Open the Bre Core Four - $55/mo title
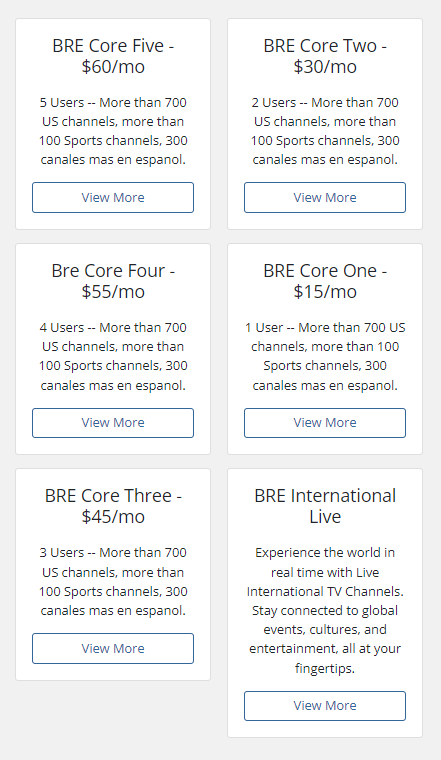441x760 pixels. click(113, 281)
